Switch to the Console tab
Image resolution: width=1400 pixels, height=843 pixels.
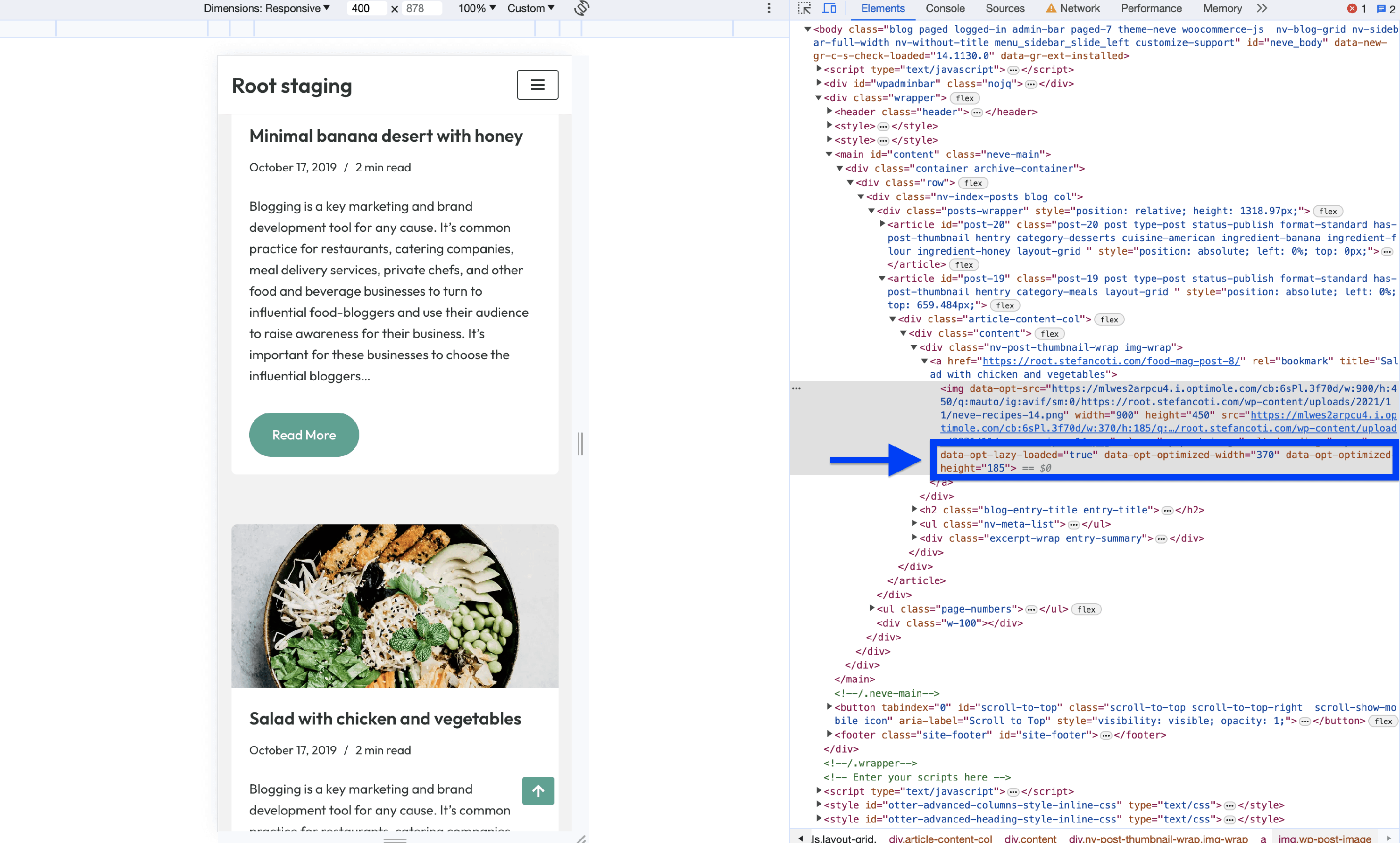point(945,8)
